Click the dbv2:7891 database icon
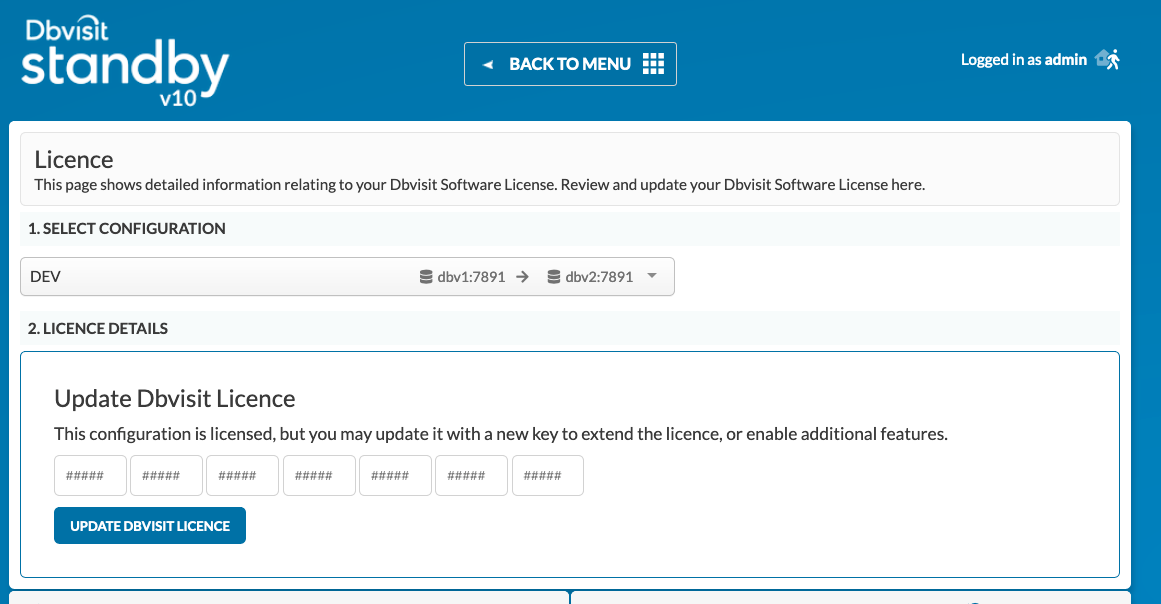Image resolution: width=1161 pixels, height=604 pixels. (554, 277)
